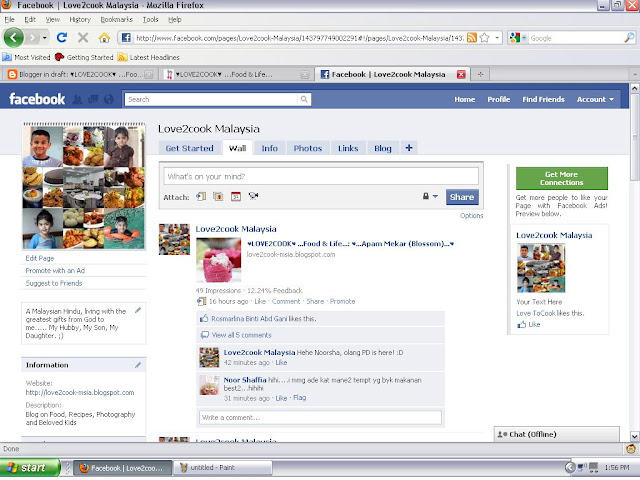The height and width of the screenshot is (480, 640).
Task: Open the privacy lock dropdown
Action: [x=430, y=196]
